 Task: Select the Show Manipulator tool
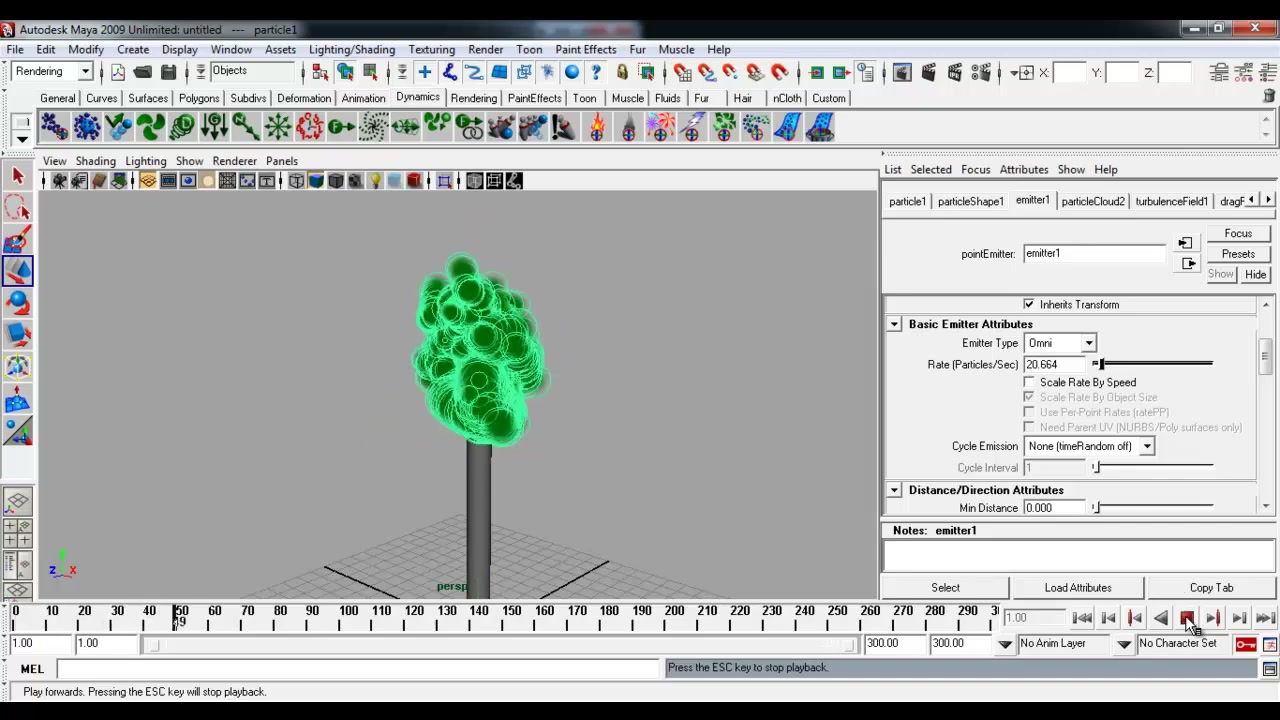click(x=17, y=431)
